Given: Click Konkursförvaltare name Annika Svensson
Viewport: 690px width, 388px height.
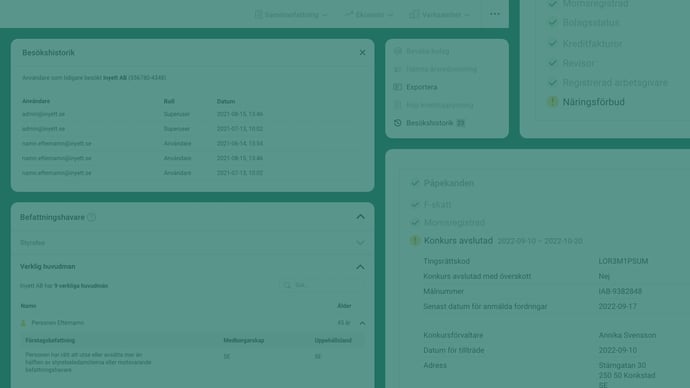Looking at the screenshot, I should tap(627, 335).
